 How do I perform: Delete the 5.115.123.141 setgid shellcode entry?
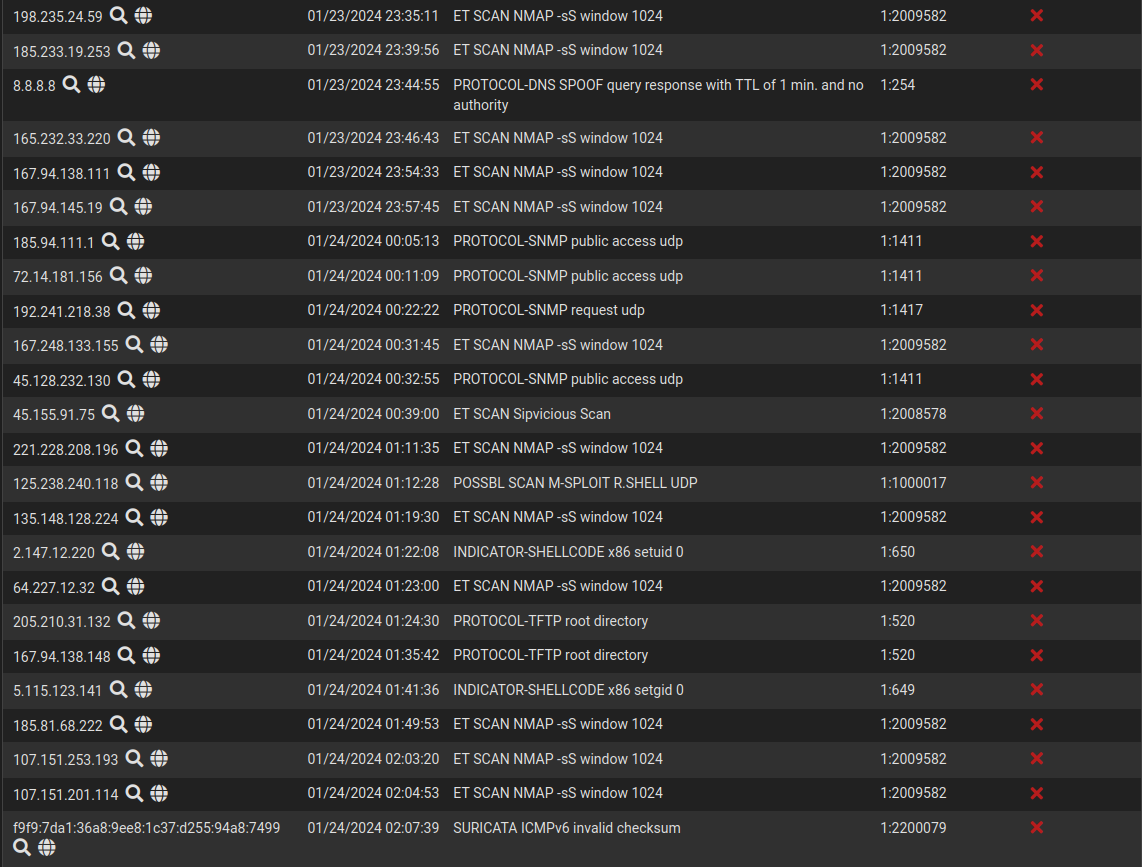pos(1037,689)
